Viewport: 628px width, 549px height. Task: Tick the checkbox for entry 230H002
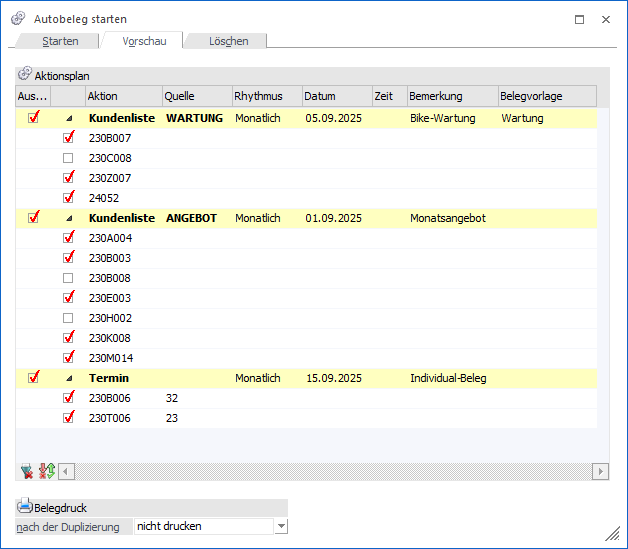pyautogui.click(x=68, y=318)
